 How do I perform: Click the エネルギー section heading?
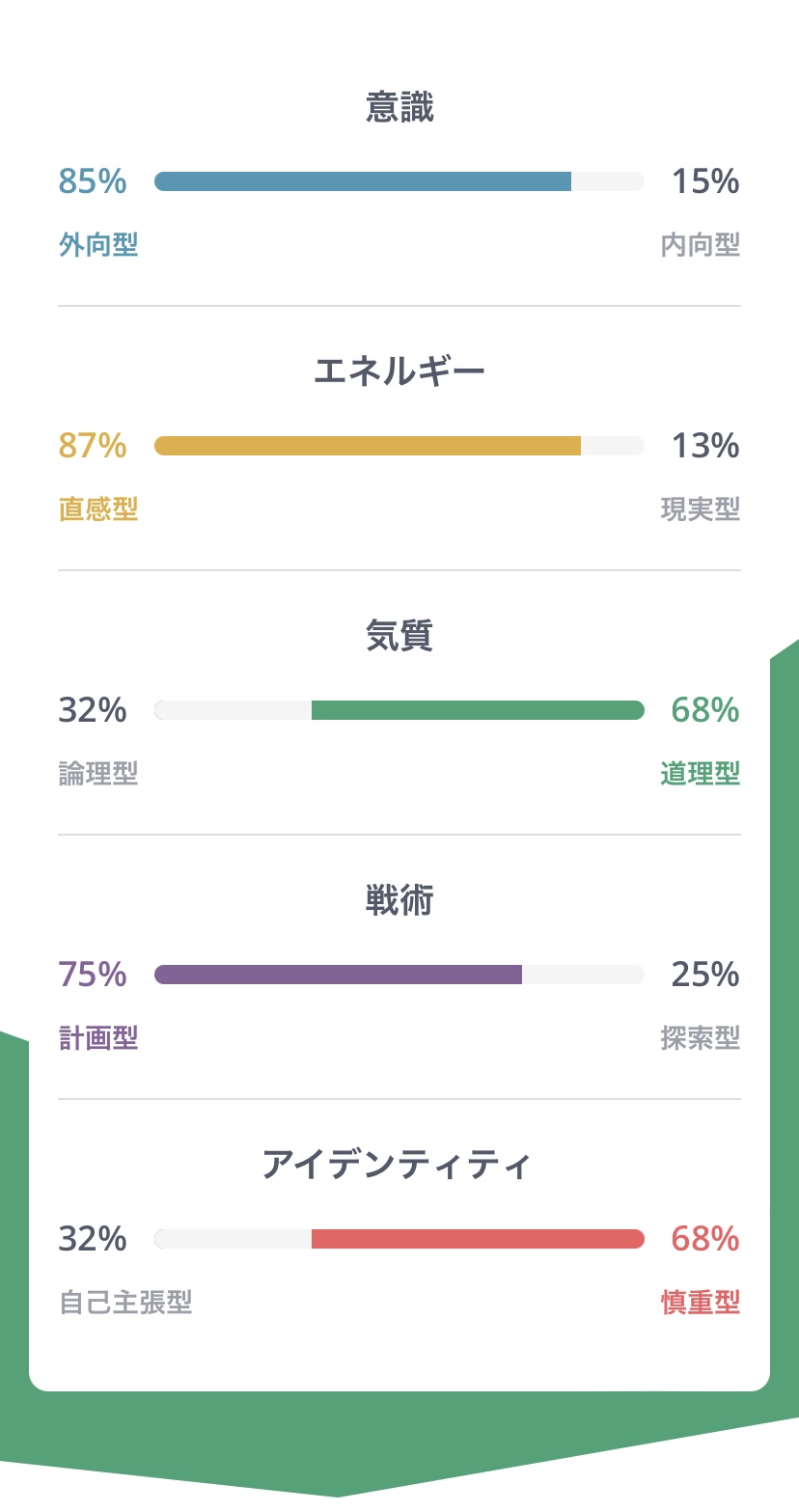399,371
